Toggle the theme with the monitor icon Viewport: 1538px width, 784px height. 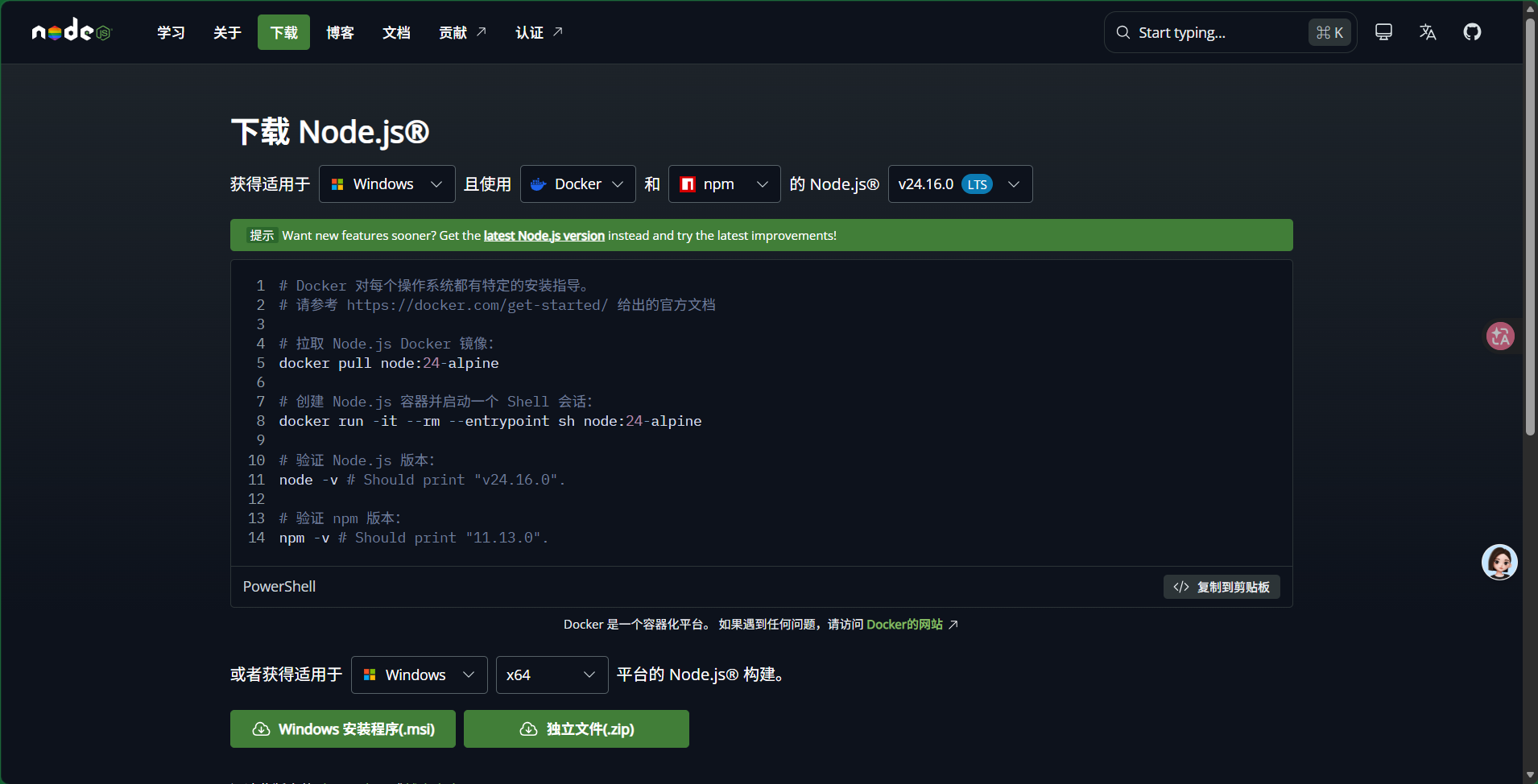click(1383, 32)
